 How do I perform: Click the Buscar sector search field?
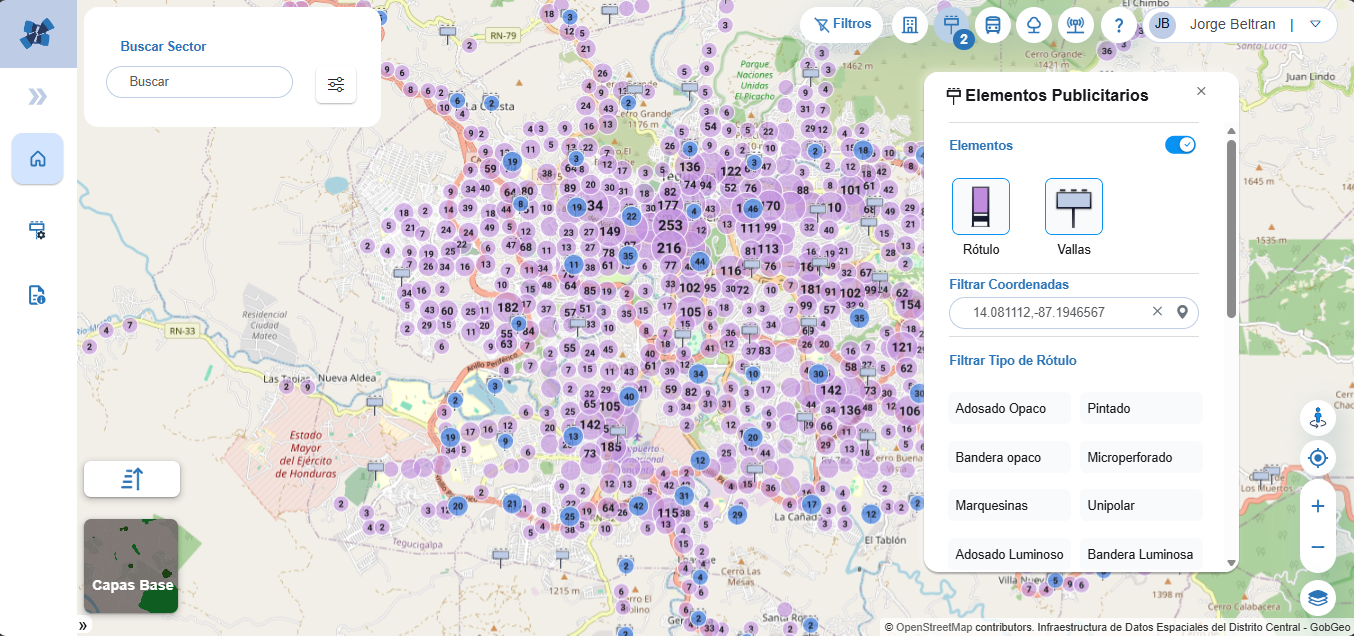[199, 82]
